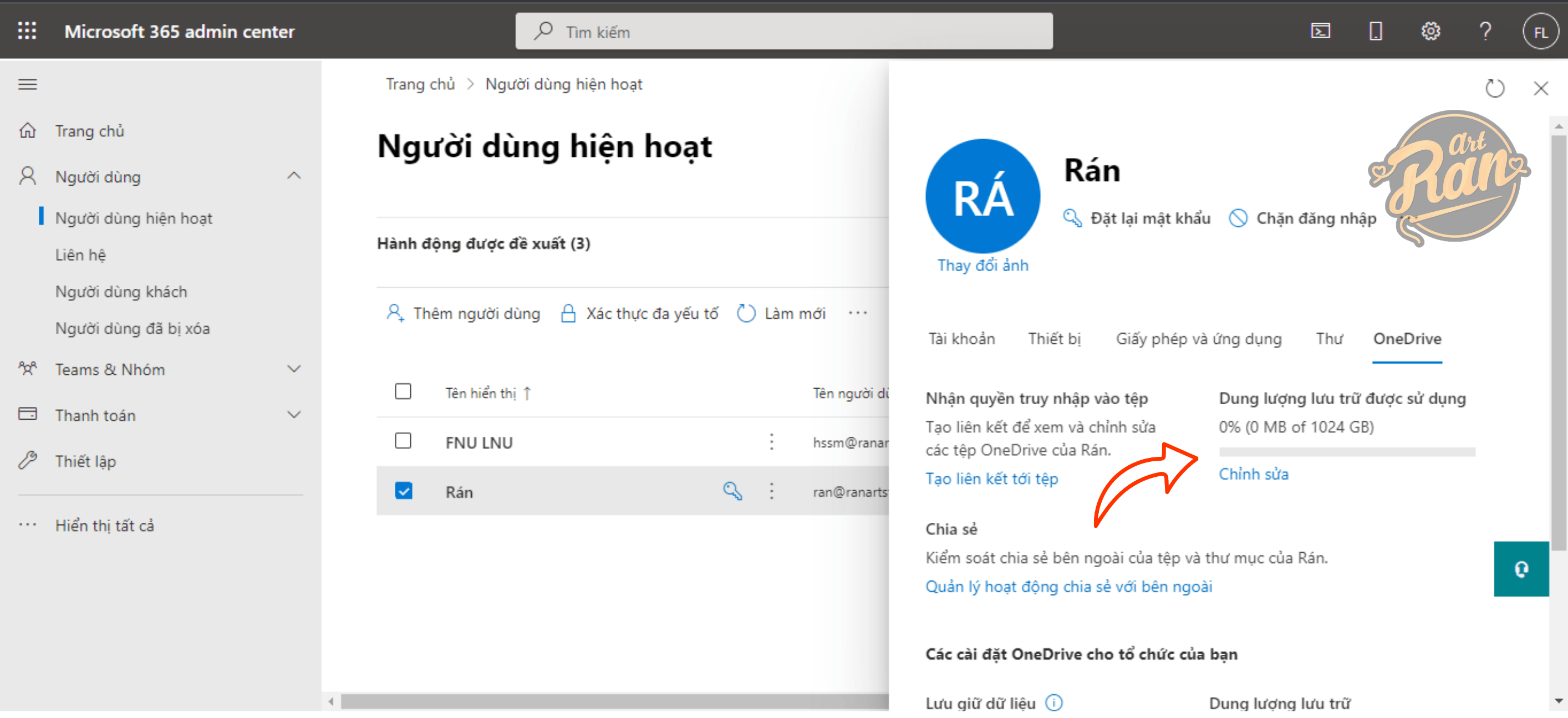
Task: Open Liên hệ in sidebar
Action: click(80, 254)
